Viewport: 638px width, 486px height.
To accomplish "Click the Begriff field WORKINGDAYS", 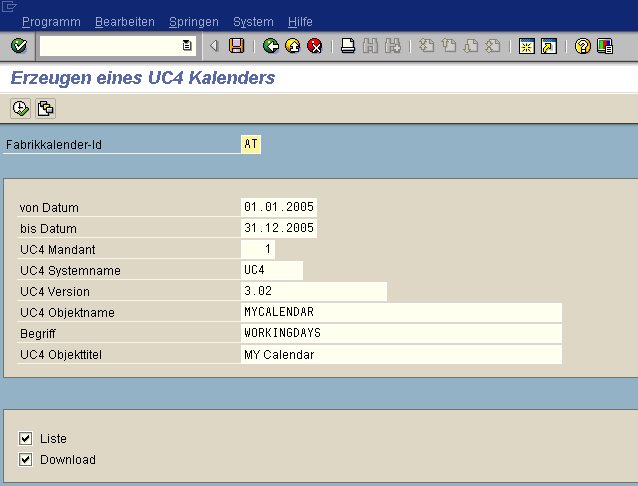I will [401, 333].
